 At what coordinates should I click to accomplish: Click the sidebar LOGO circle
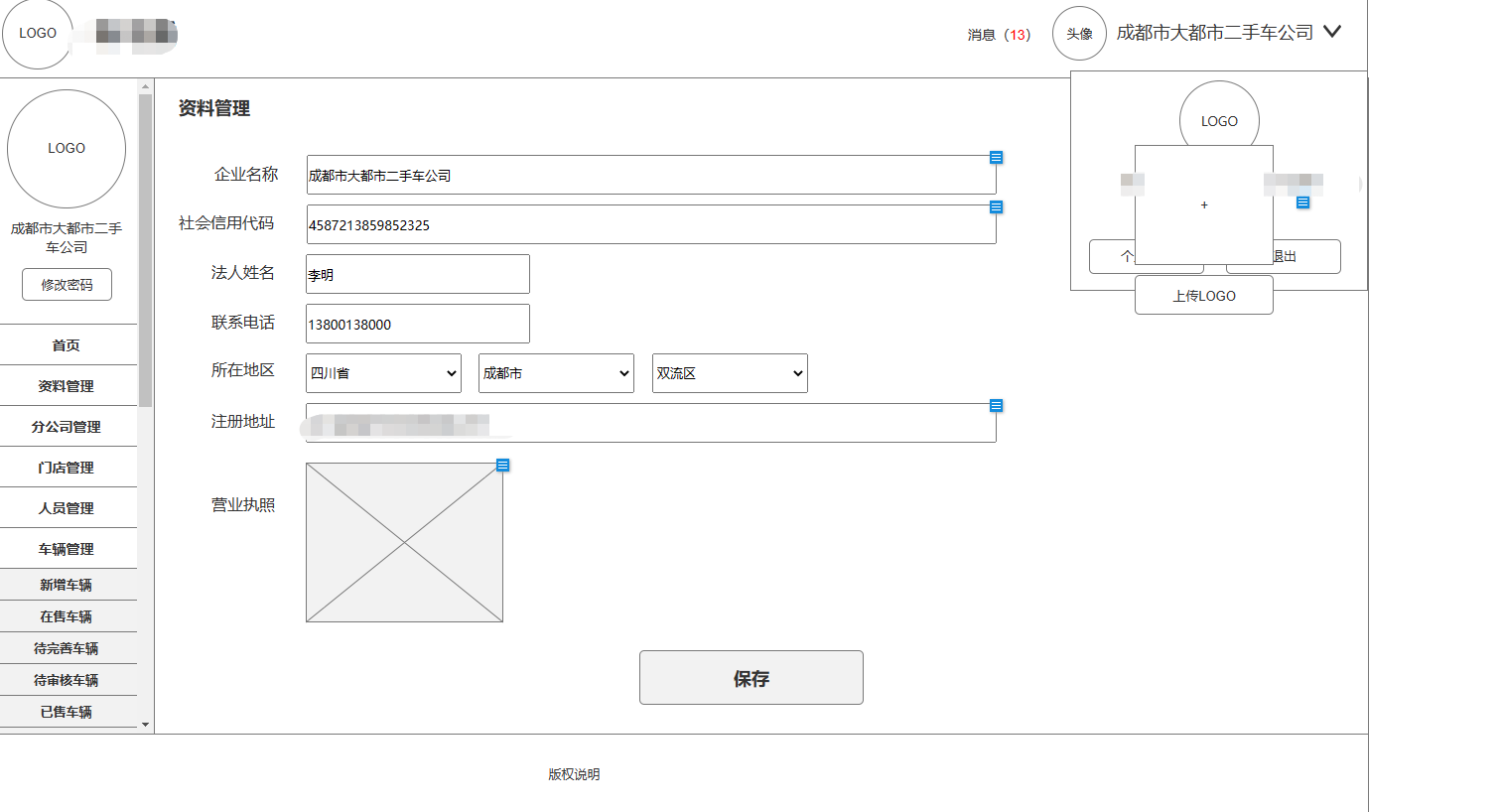(67, 149)
